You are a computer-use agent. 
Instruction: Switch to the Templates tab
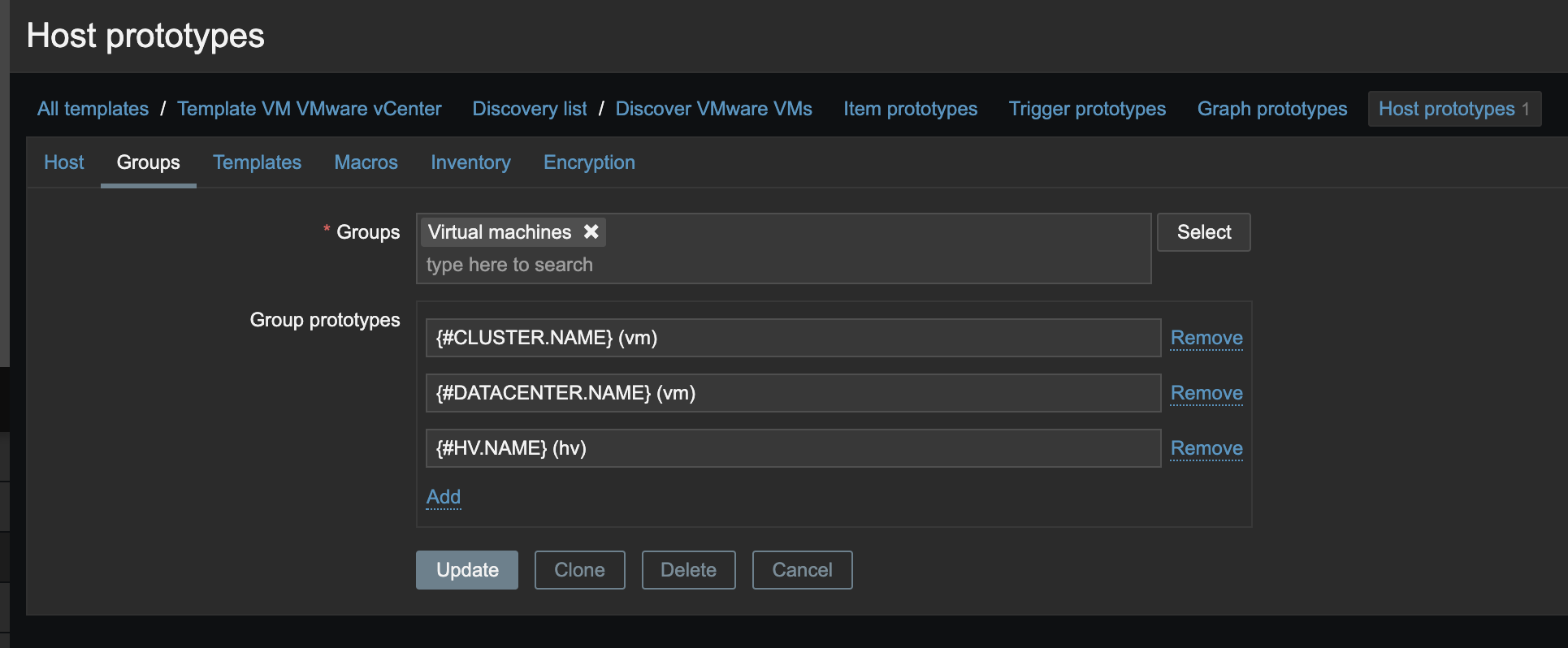point(257,162)
